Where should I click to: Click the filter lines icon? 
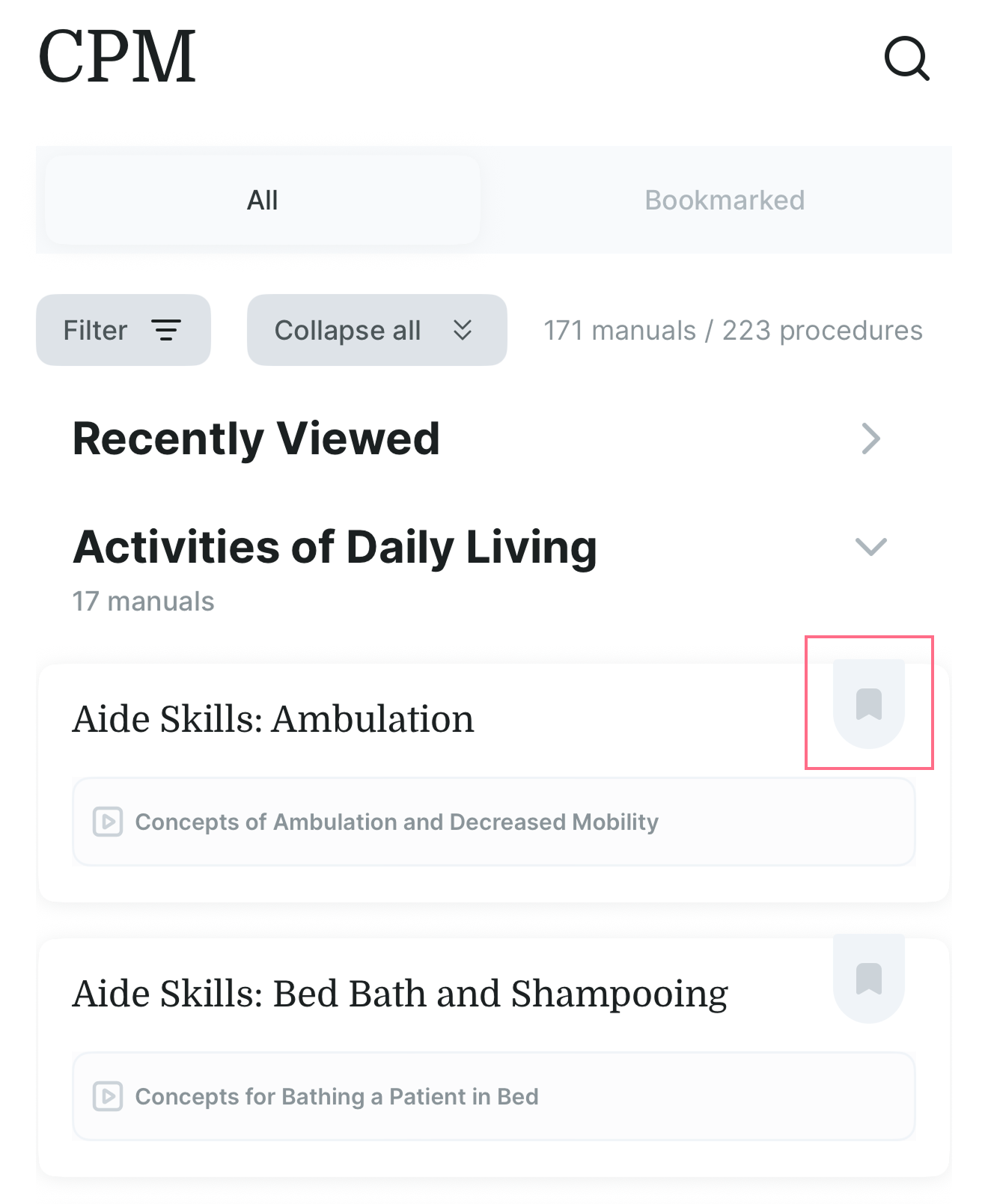166,330
